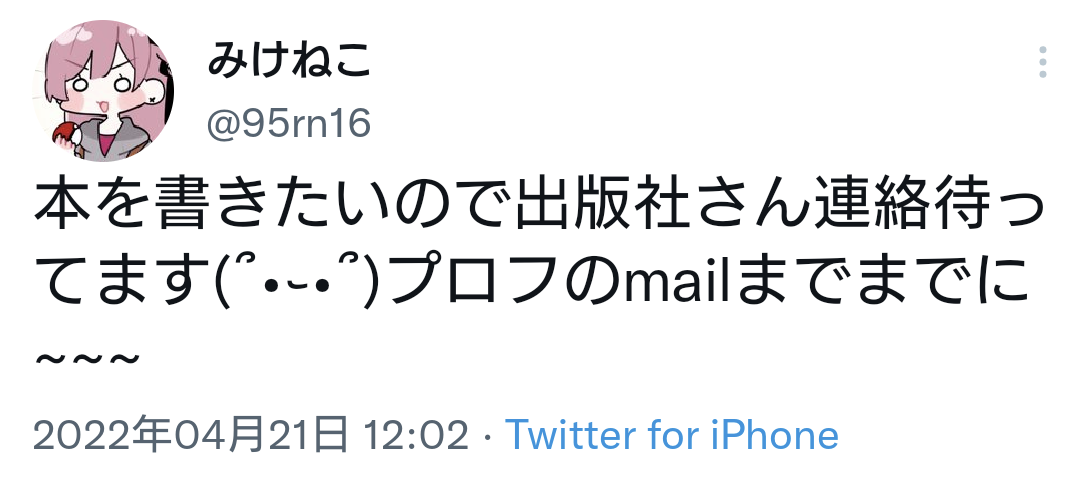The height and width of the screenshot is (479, 1083).
Task: Click the middle dot before Twitter for iPhone
Action: [488, 436]
